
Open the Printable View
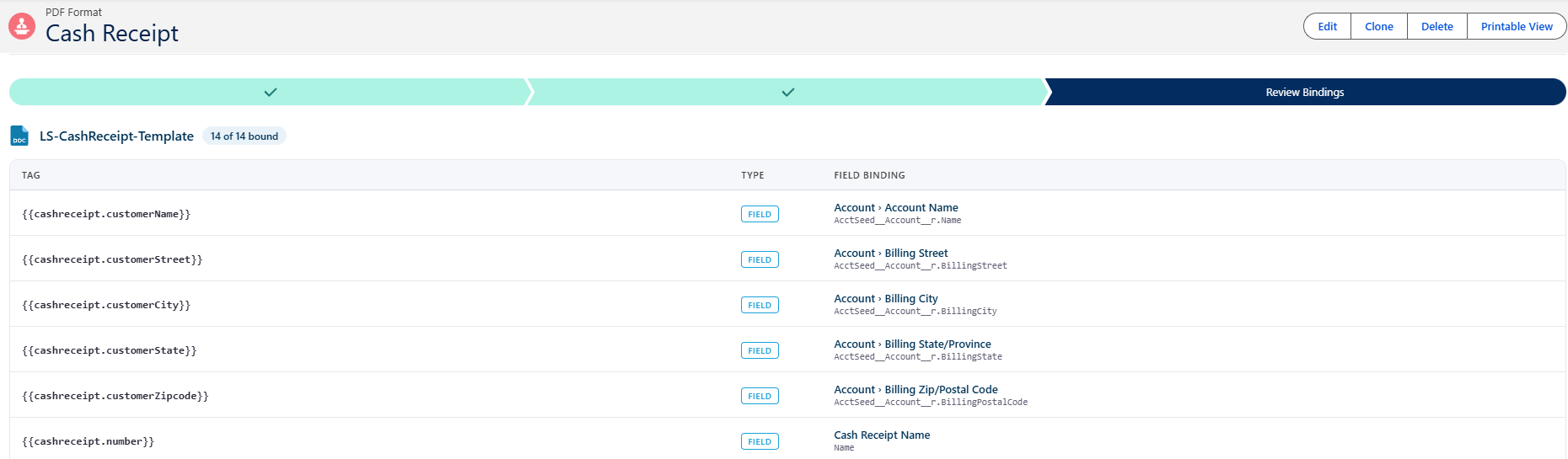pos(1517,26)
